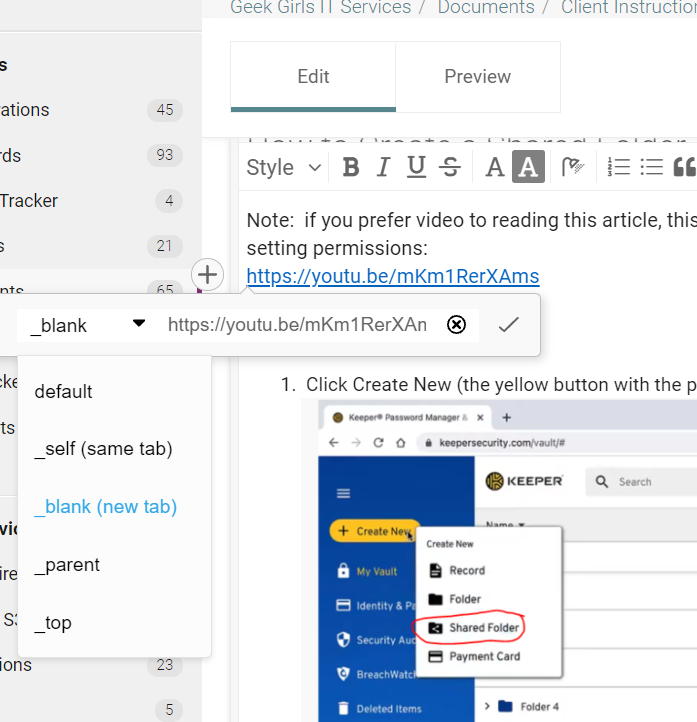Toggle italic text formatting

(383, 168)
